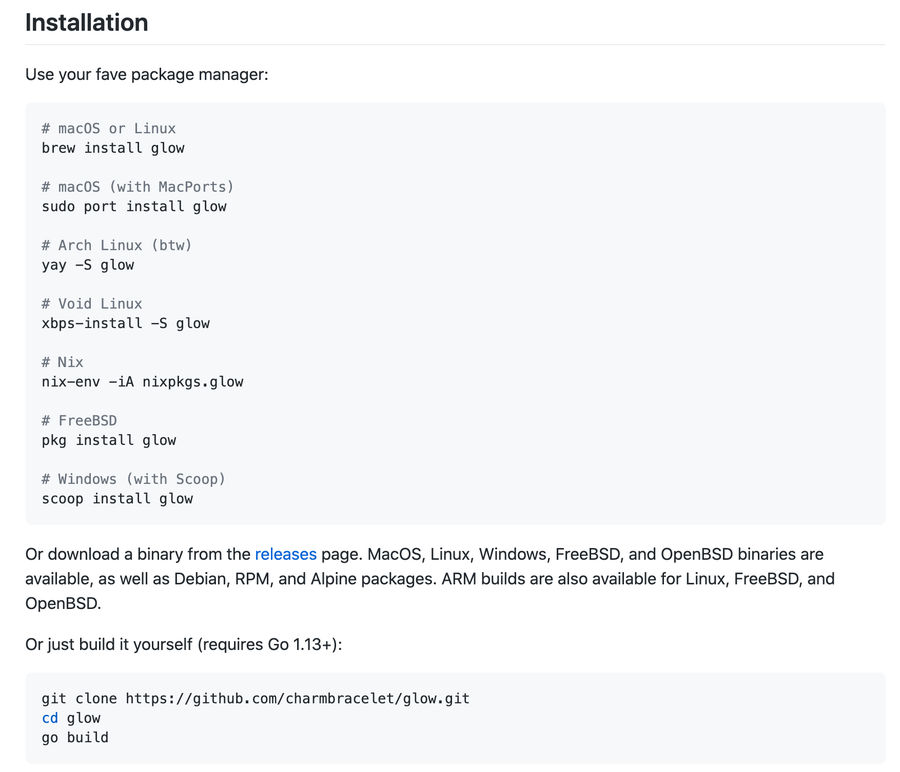This screenshot has width=900, height=772.
Task: Click the '# FreeBSD' comment
Action: pyautogui.click(x=79, y=421)
